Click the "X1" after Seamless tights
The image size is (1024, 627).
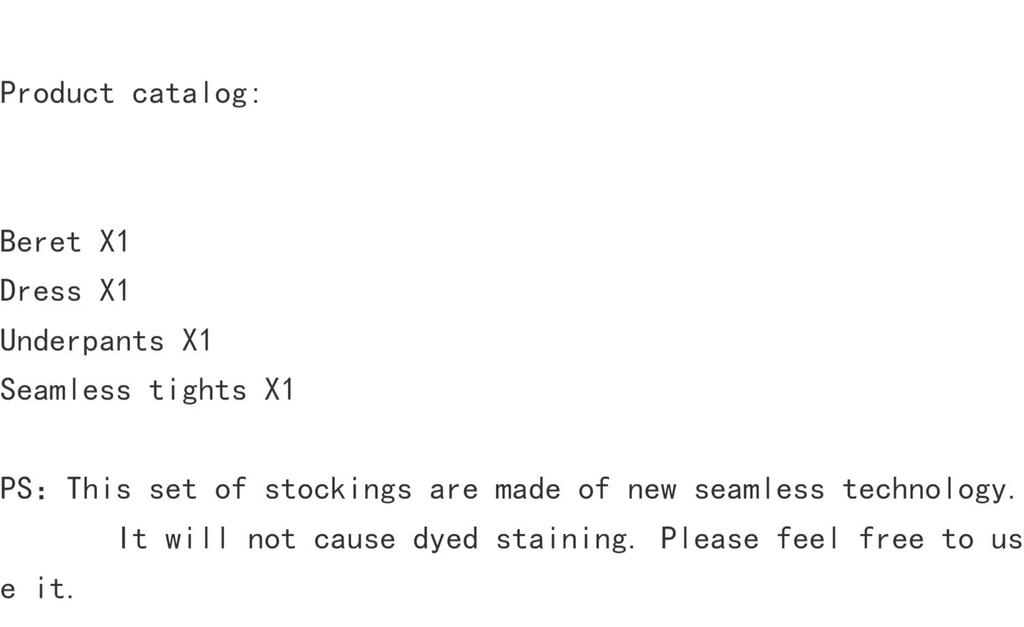tap(279, 390)
